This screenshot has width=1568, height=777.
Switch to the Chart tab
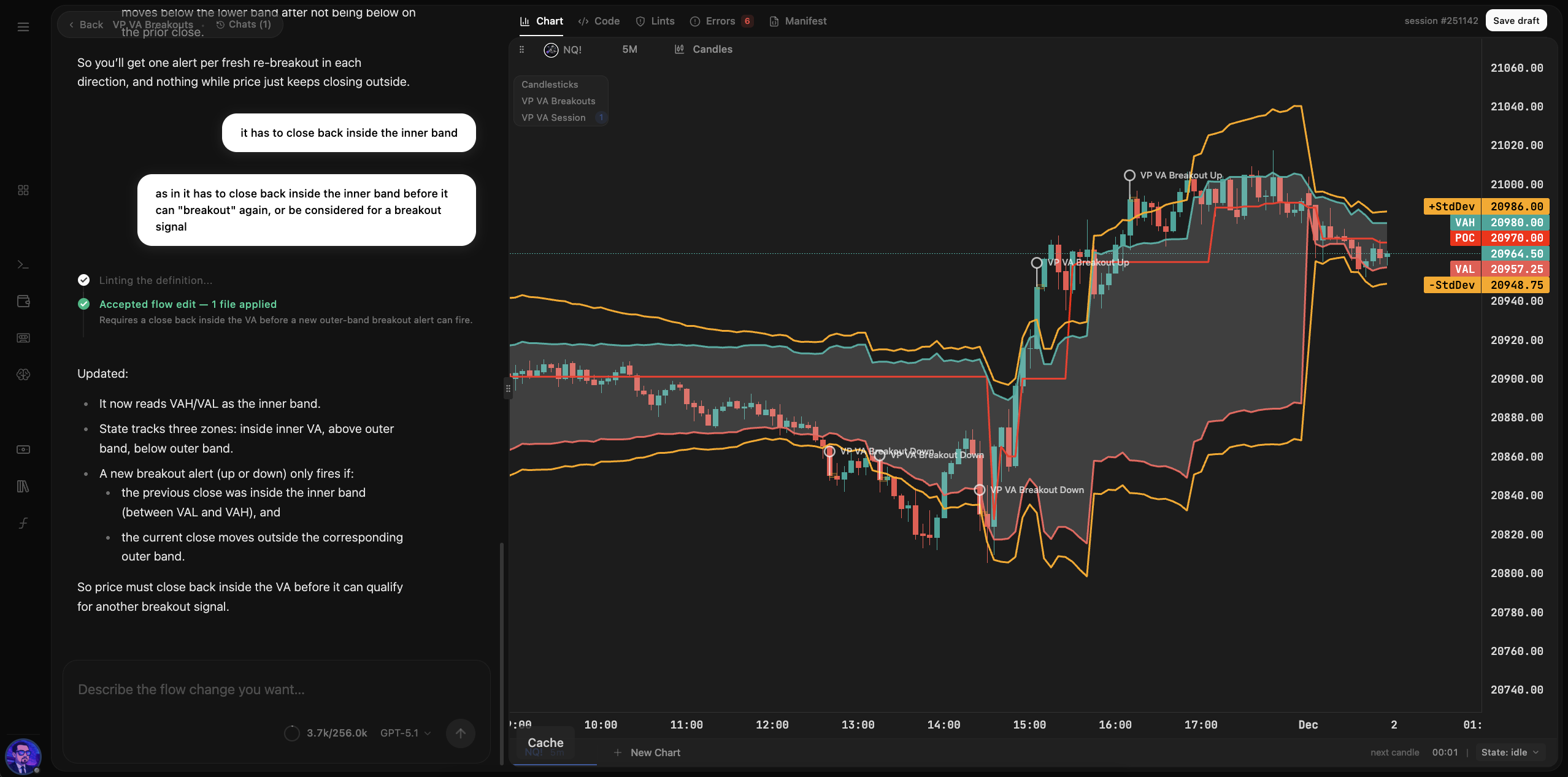[x=542, y=21]
